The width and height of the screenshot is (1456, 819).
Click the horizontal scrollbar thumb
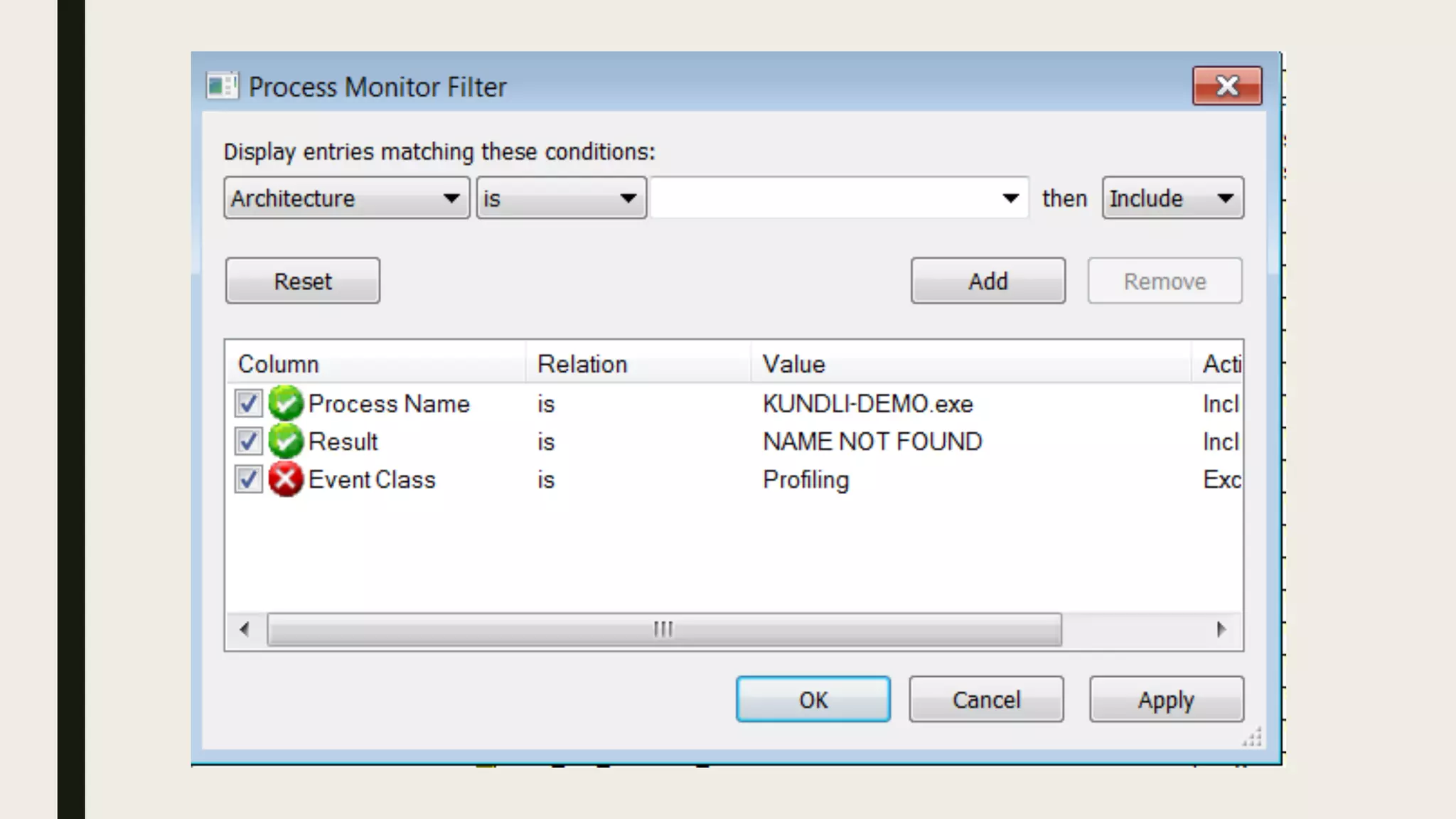(663, 629)
